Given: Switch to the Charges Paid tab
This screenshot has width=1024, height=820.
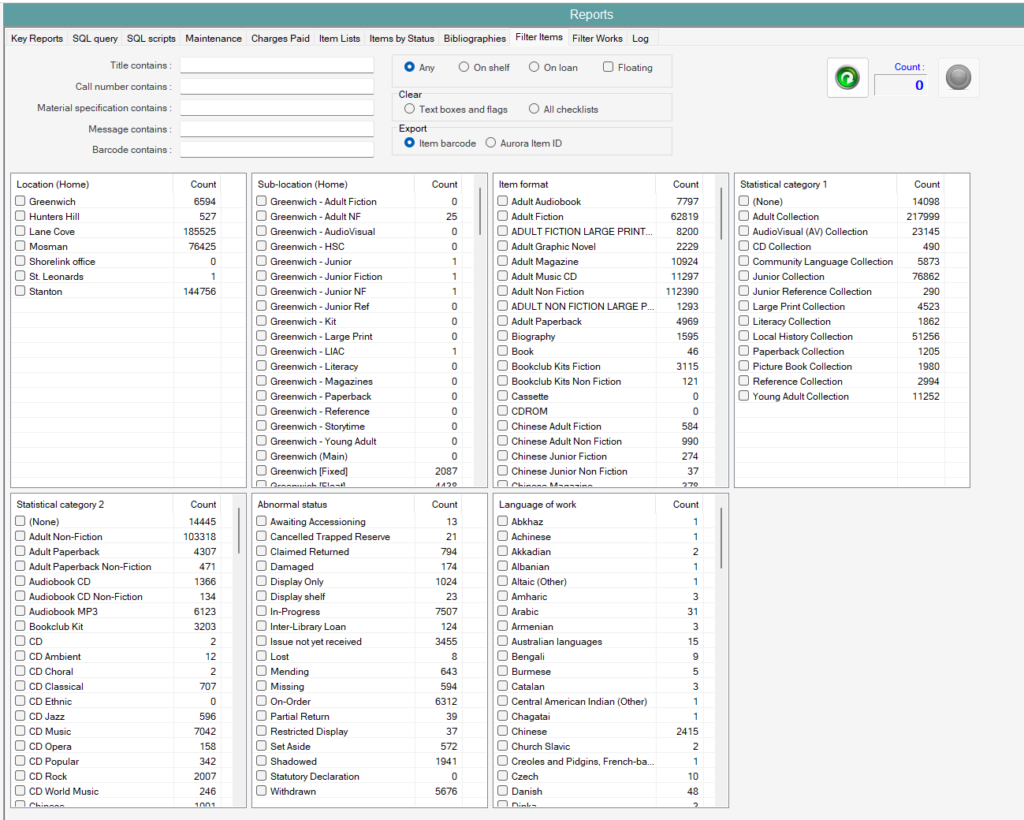Looking at the screenshot, I should pyautogui.click(x=280, y=38).
